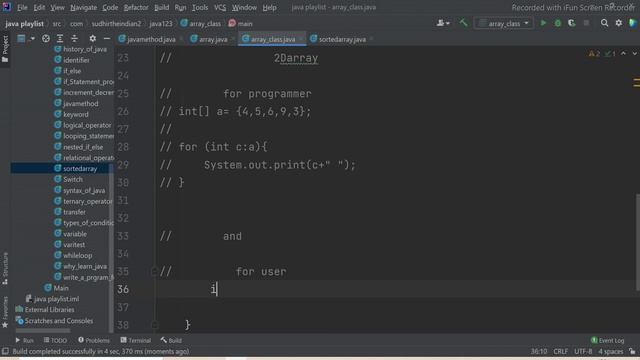640x360 pixels.
Task: Open the VCS menu
Action: point(220,7)
